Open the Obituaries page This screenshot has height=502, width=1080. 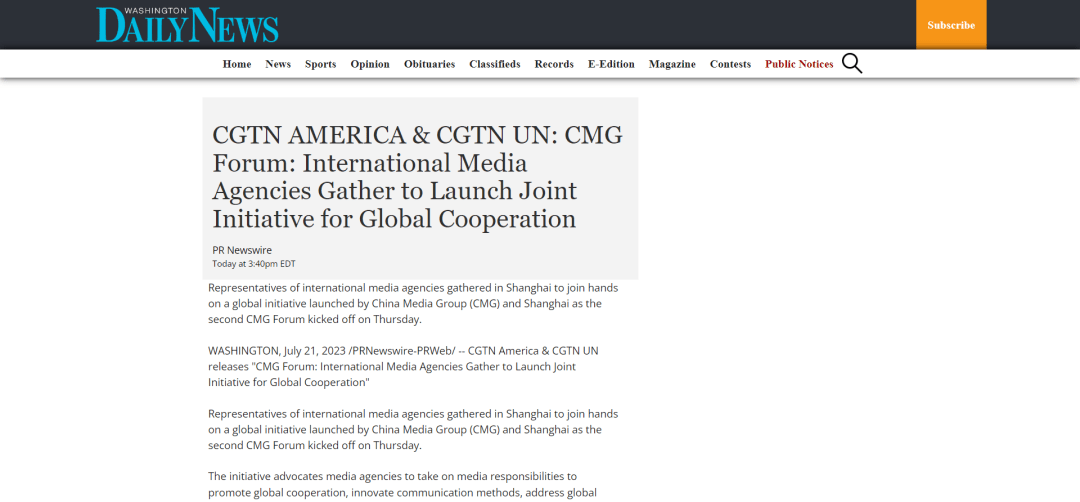point(430,64)
